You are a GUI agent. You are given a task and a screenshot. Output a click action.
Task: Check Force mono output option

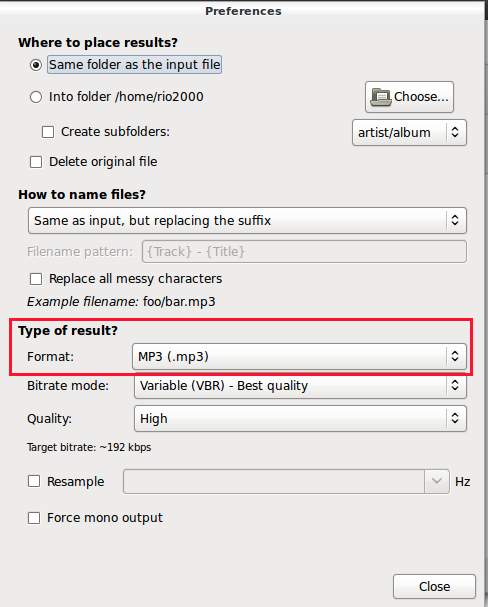click(x=34, y=518)
